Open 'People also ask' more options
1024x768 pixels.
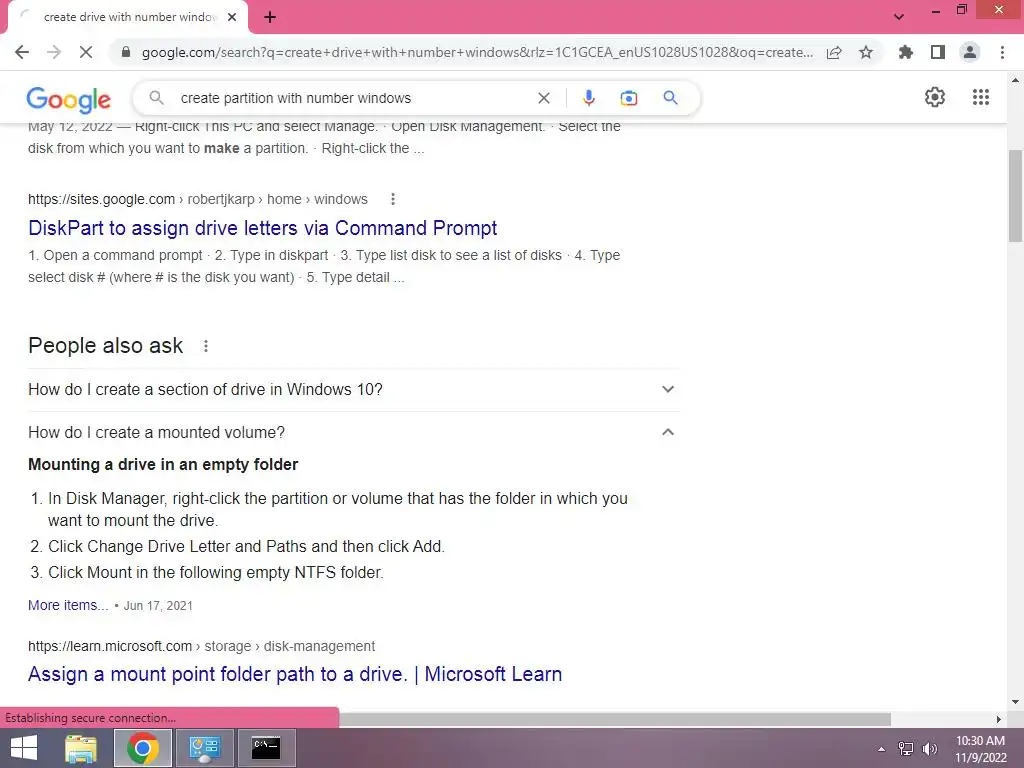[x=206, y=346]
